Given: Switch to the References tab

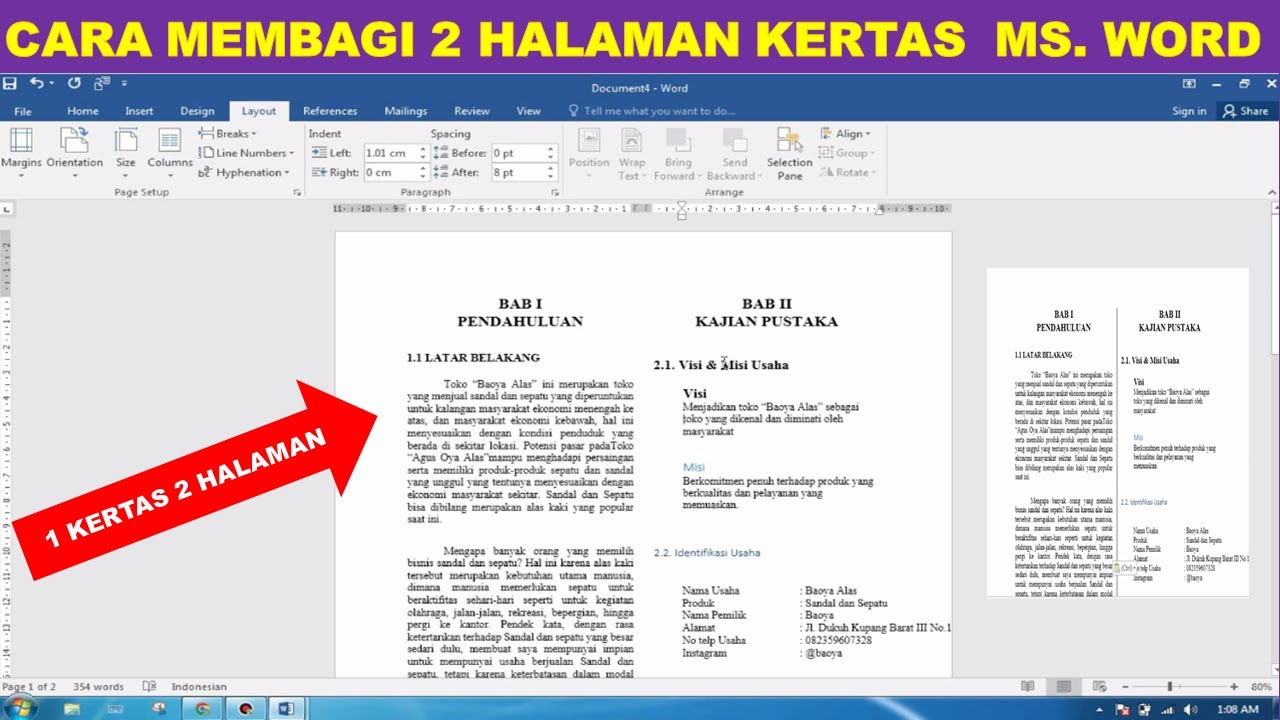Looking at the screenshot, I should (330, 111).
